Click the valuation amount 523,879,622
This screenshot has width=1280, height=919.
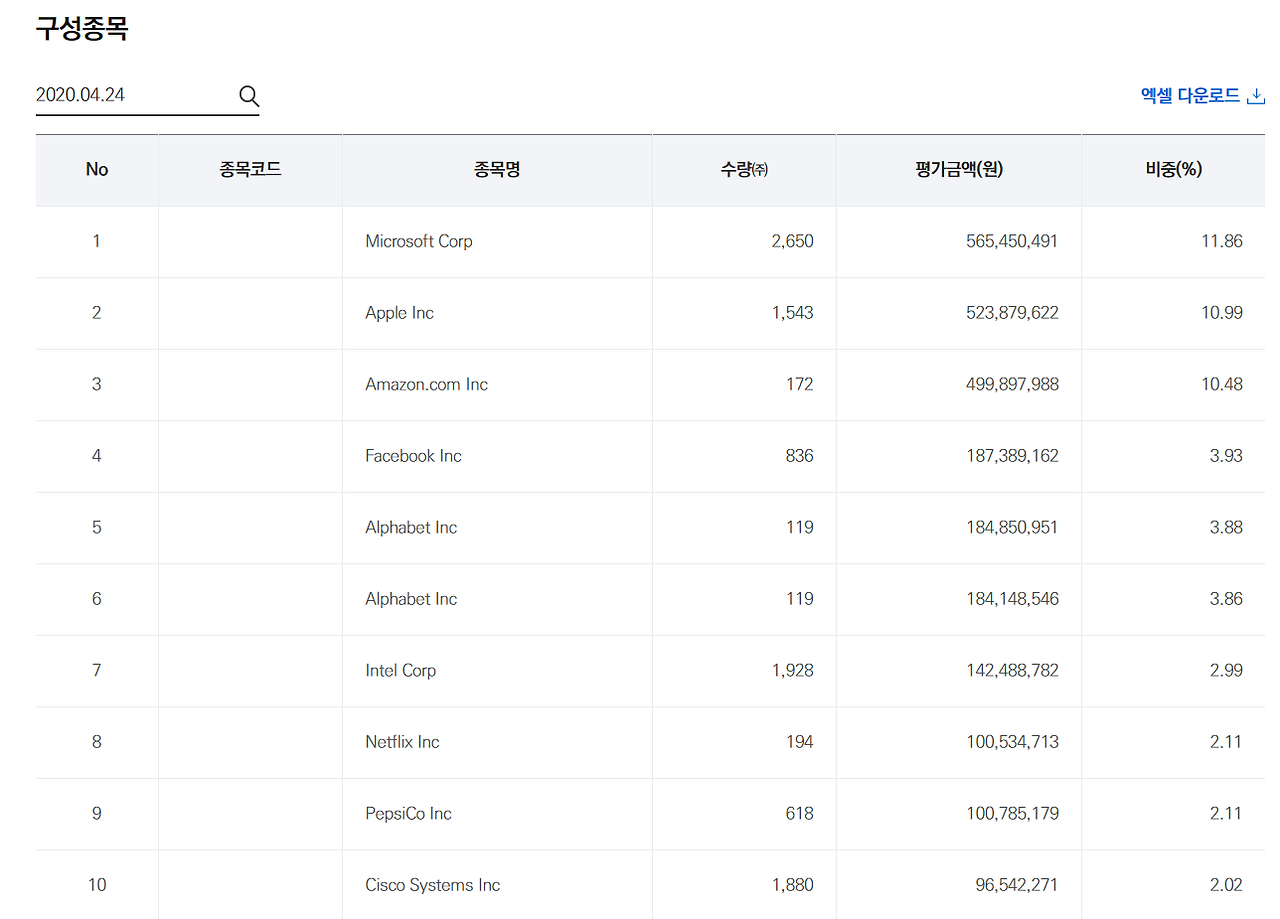coord(1013,313)
